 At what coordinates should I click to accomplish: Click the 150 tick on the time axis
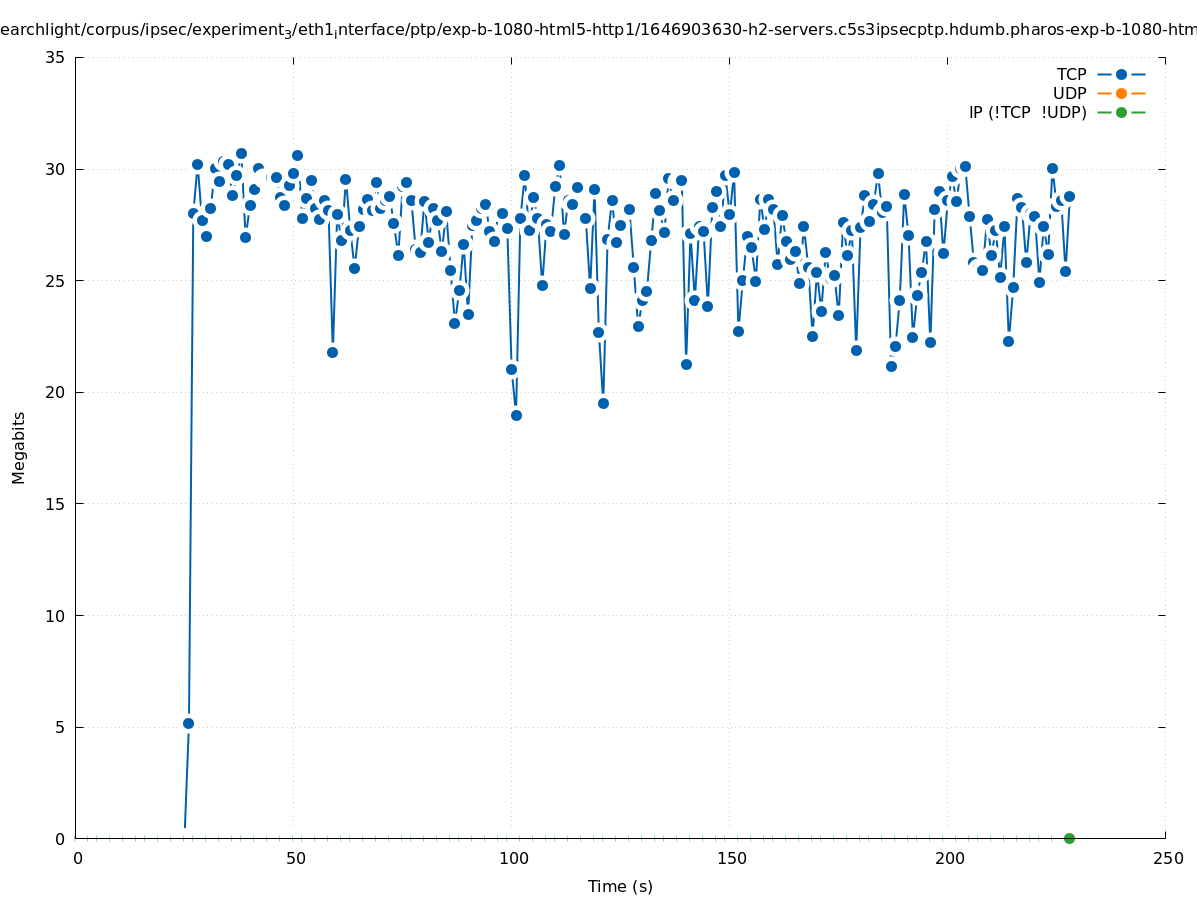[732, 858]
